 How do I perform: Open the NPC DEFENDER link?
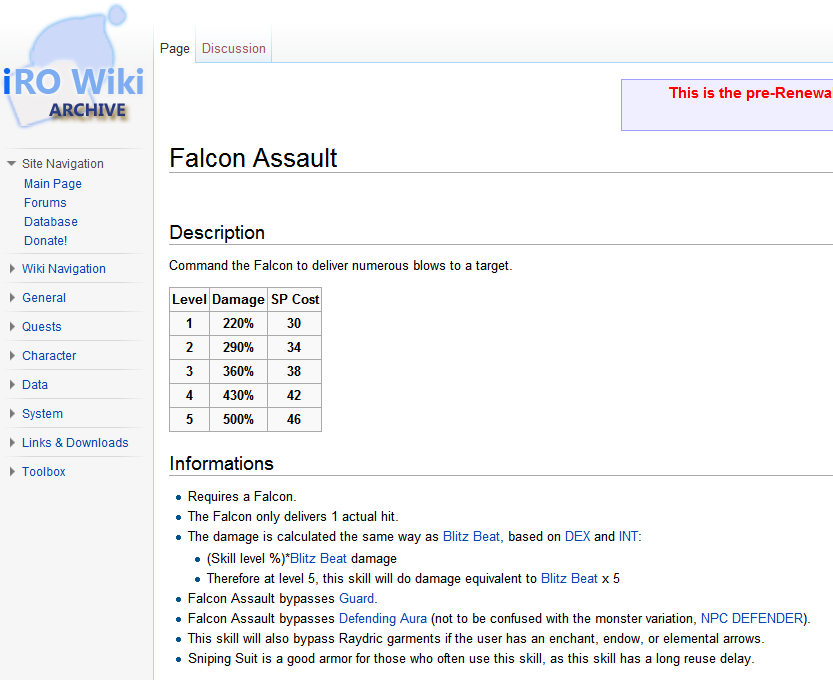click(x=751, y=619)
